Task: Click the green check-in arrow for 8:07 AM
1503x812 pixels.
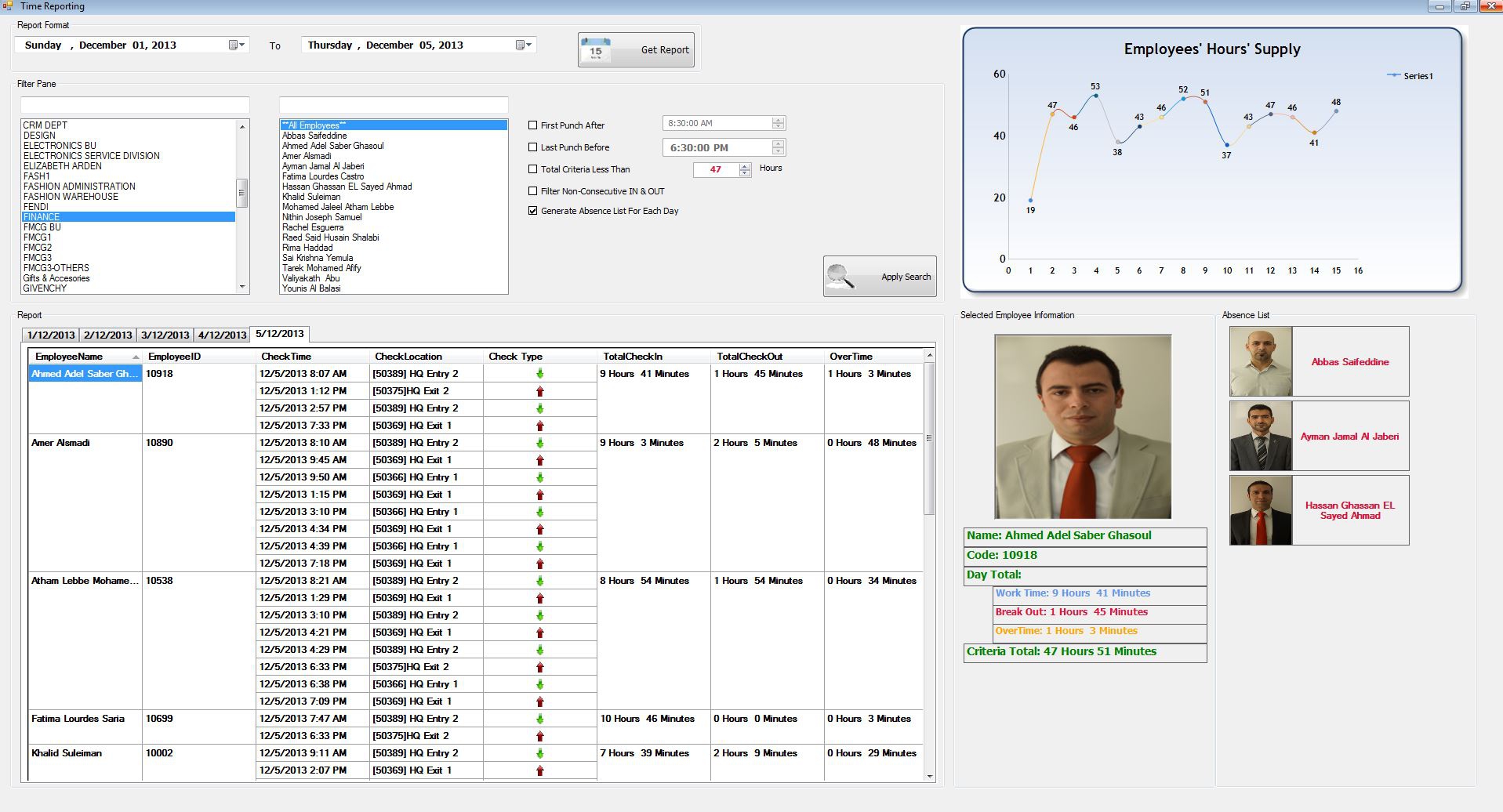Action: pyautogui.click(x=539, y=374)
